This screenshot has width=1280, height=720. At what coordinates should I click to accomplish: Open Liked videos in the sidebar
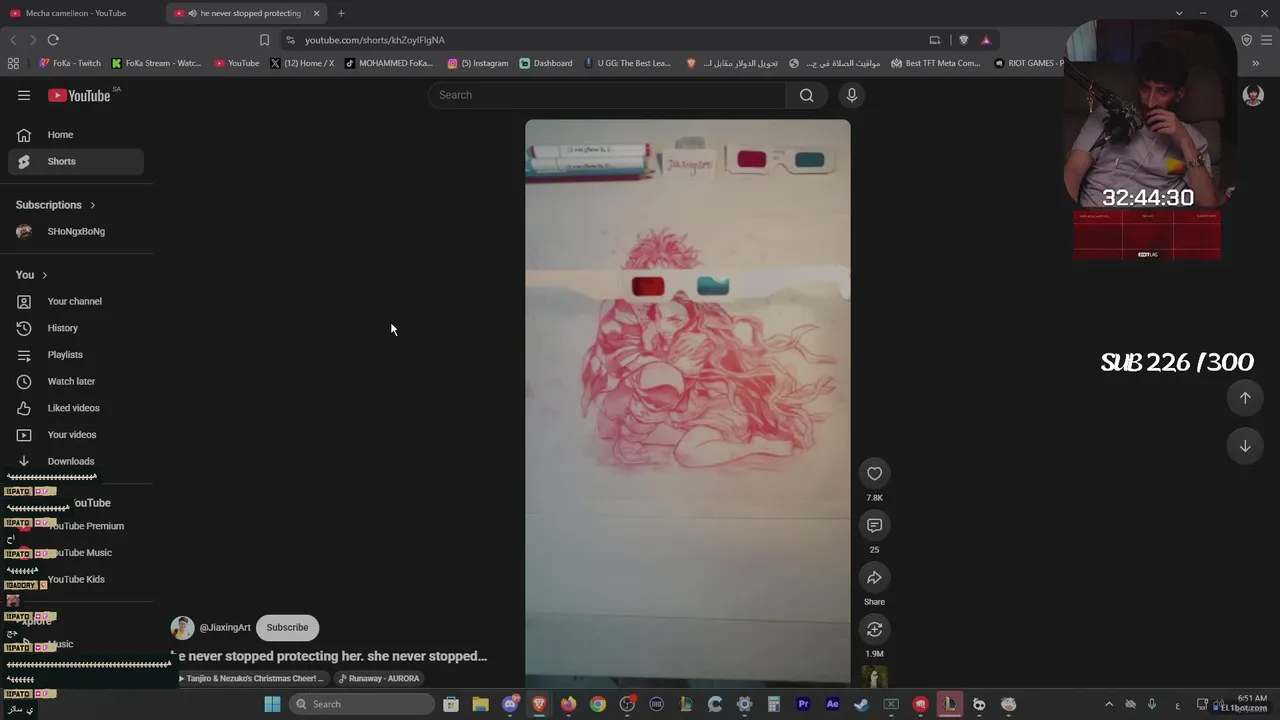click(76, 408)
